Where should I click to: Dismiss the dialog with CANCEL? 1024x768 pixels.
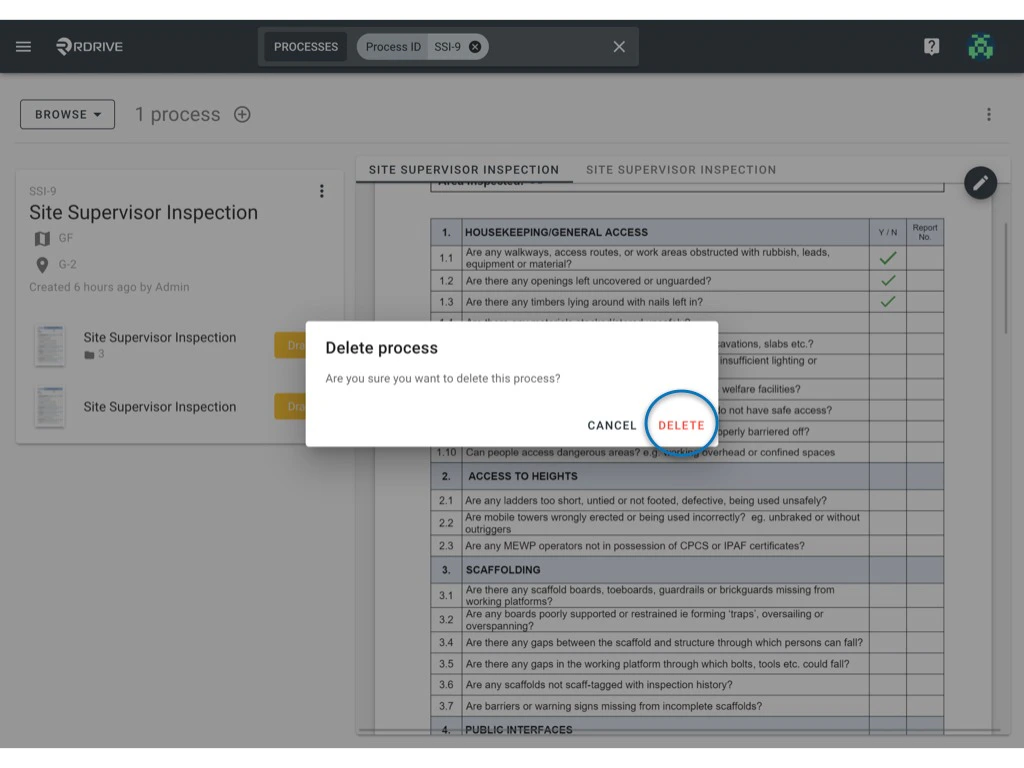tap(611, 424)
